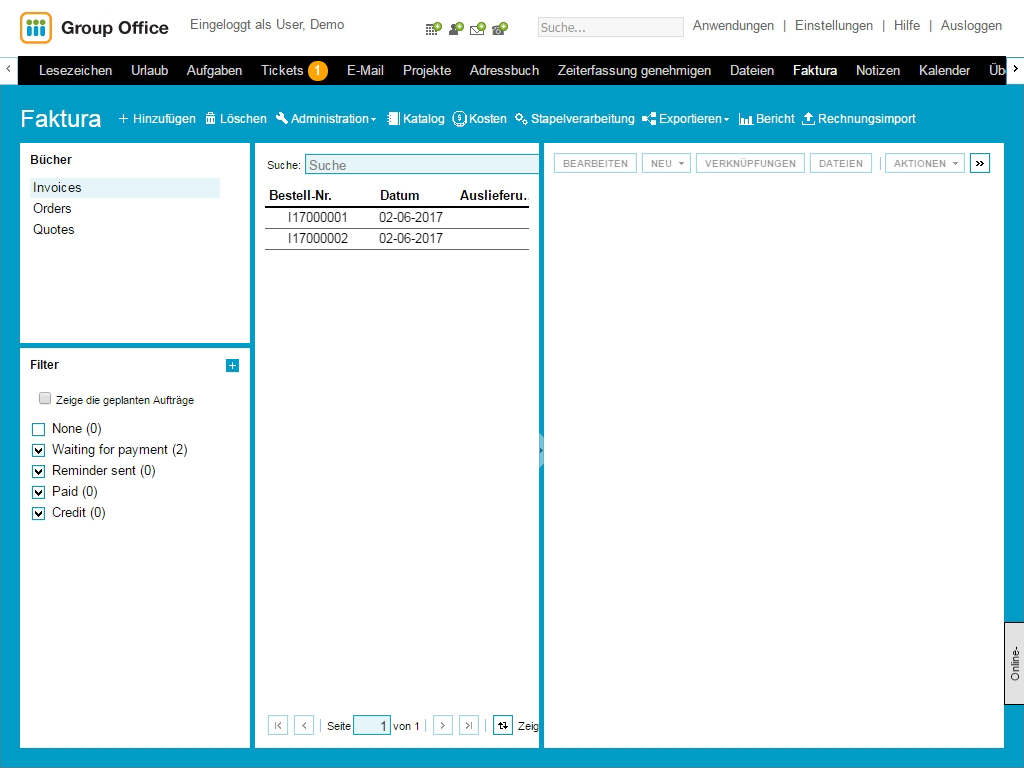Uncheck Waiting for payment filter
This screenshot has width=1024, height=768.
39,450
